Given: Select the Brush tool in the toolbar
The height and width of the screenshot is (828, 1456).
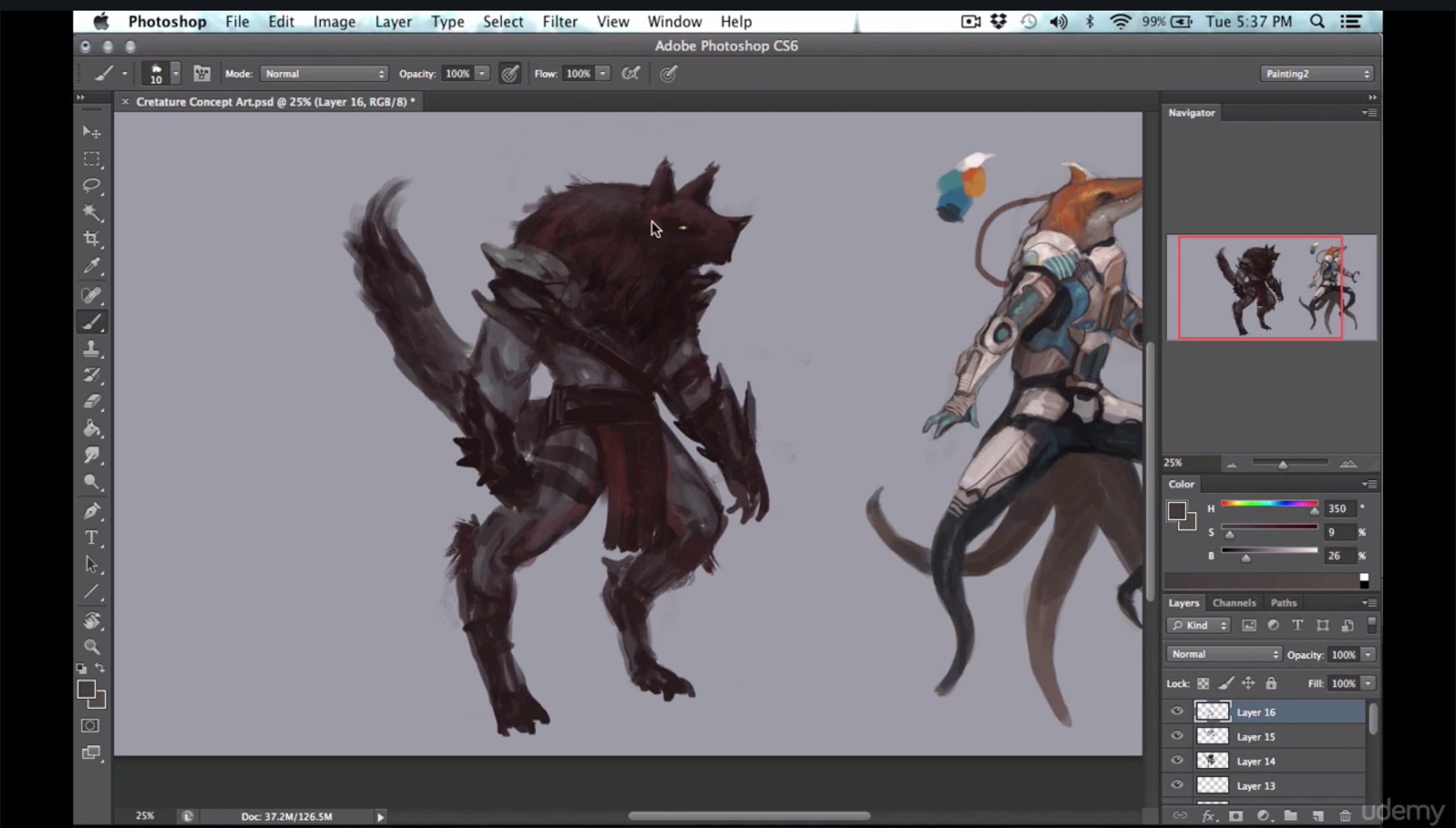Looking at the screenshot, I should tap(92, 322).
